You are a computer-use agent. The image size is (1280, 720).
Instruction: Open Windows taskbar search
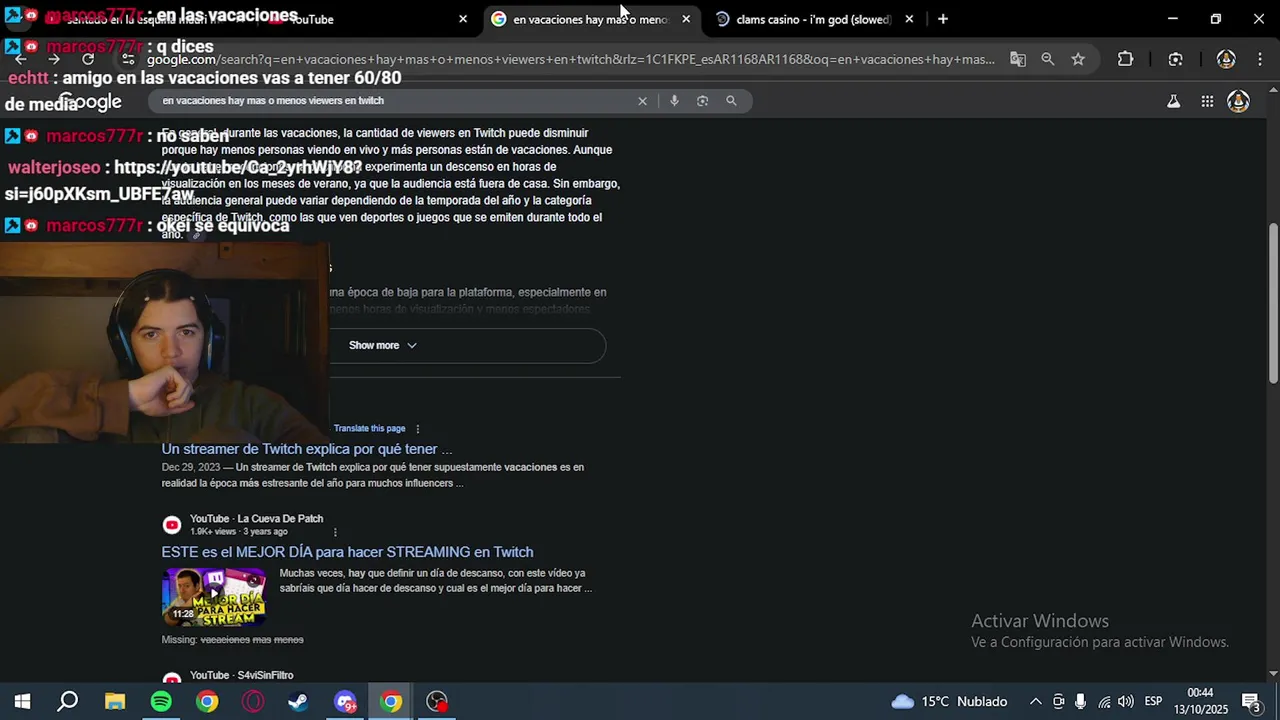pos(67,702)
